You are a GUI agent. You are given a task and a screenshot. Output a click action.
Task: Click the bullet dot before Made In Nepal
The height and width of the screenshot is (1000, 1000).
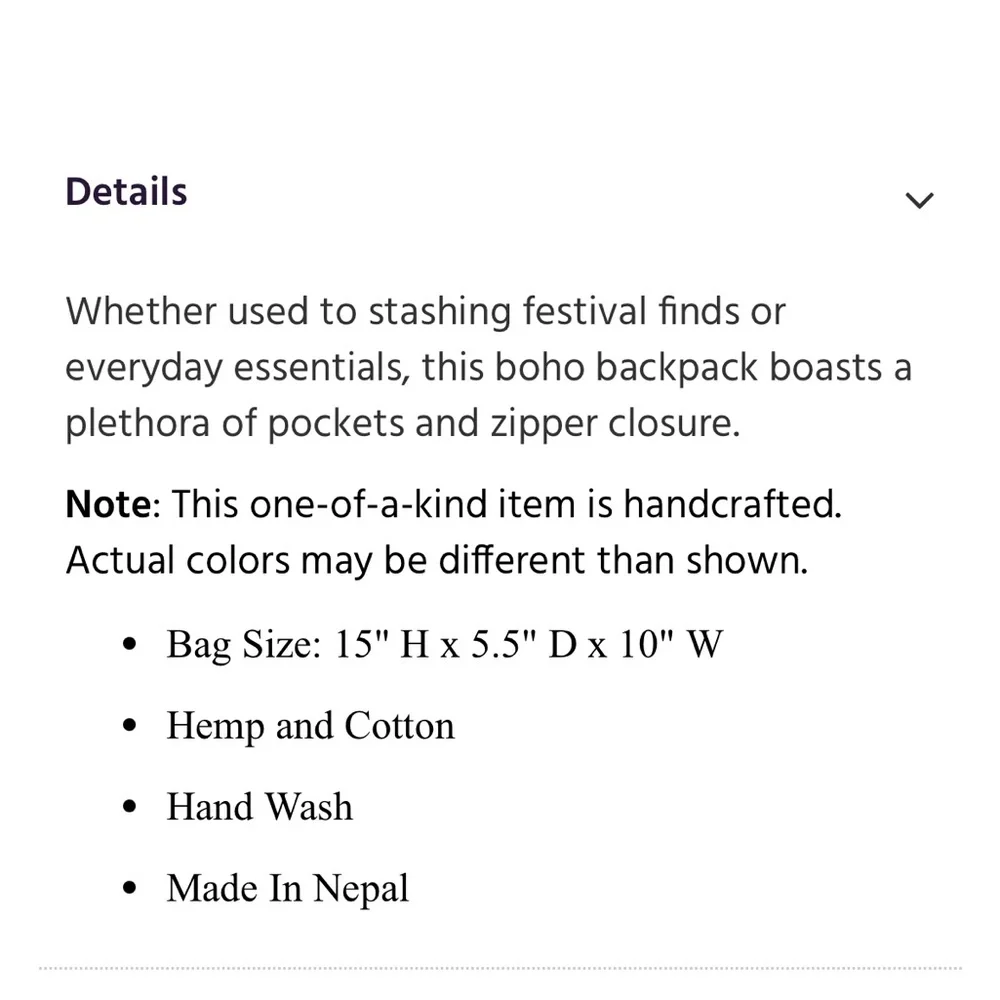pos(127,889)
